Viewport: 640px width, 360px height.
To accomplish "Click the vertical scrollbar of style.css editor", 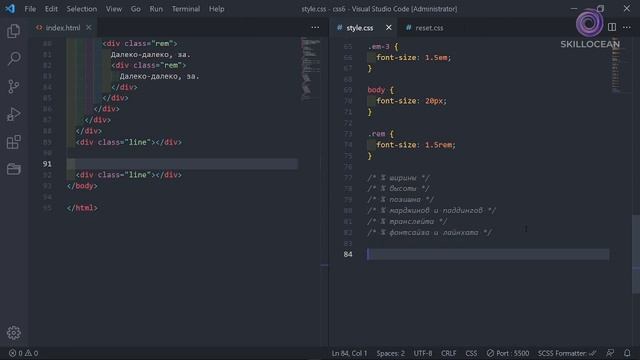I will (x=636, y=254).
